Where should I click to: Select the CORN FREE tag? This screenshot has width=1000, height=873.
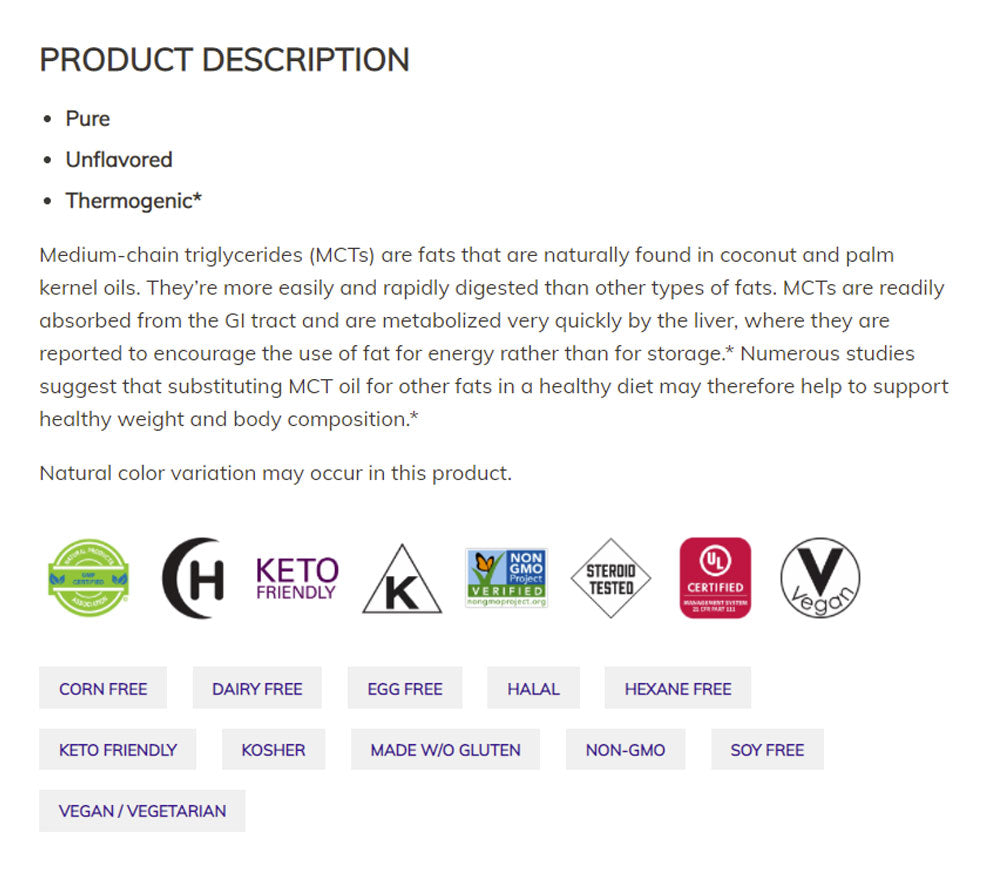click(x=103, y=688)
